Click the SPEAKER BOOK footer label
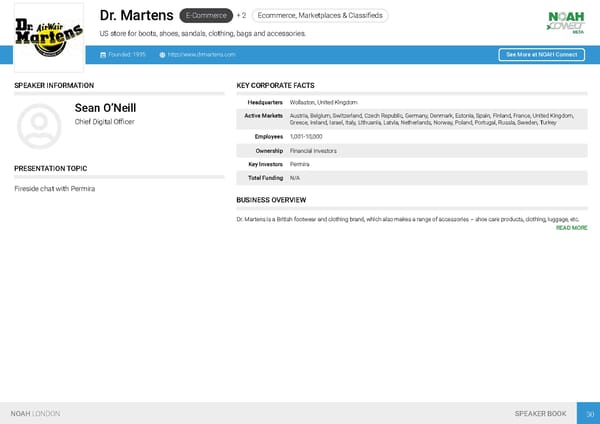 (x=540, y=413)
